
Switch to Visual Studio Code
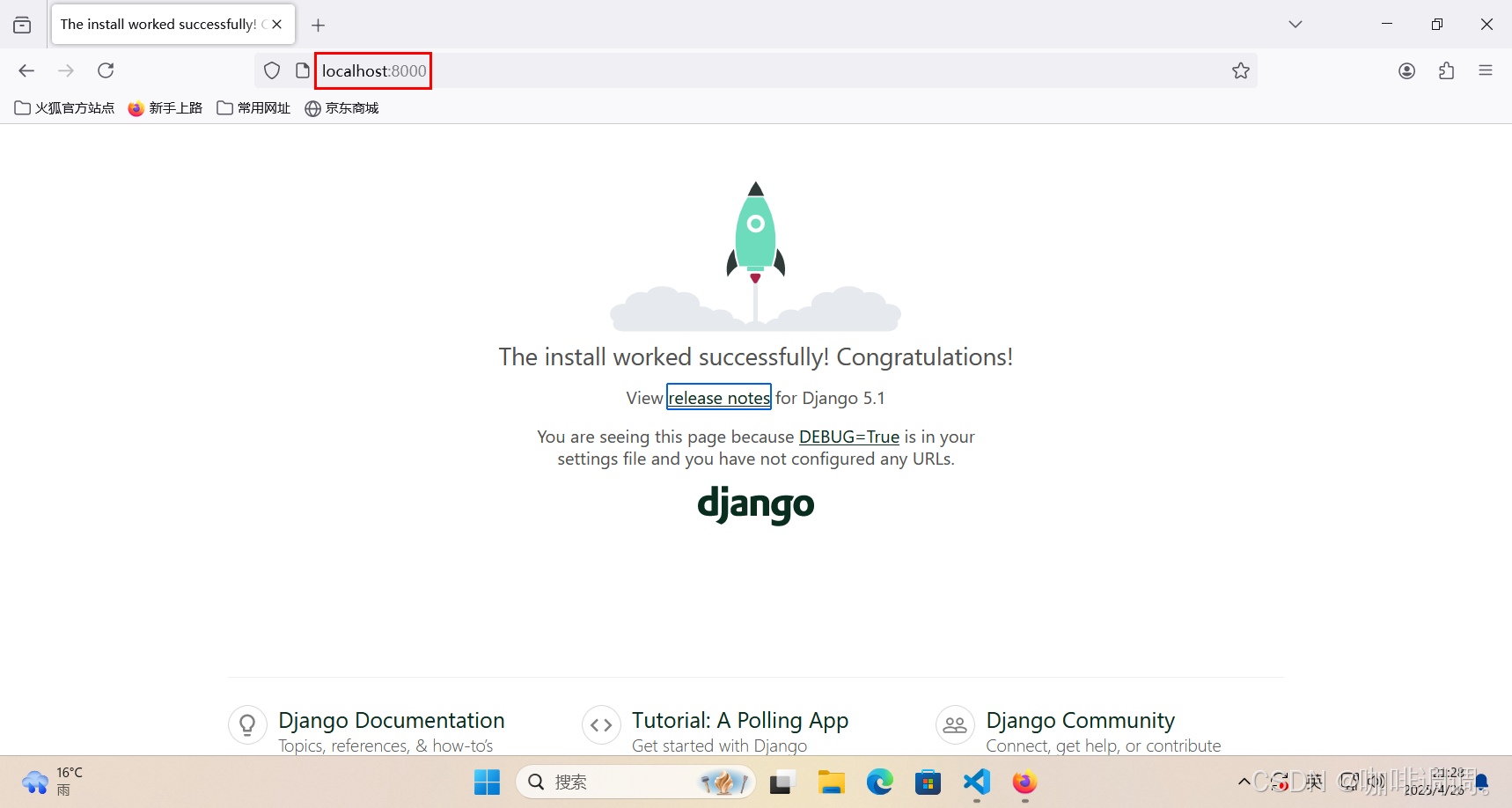[977, 782]
